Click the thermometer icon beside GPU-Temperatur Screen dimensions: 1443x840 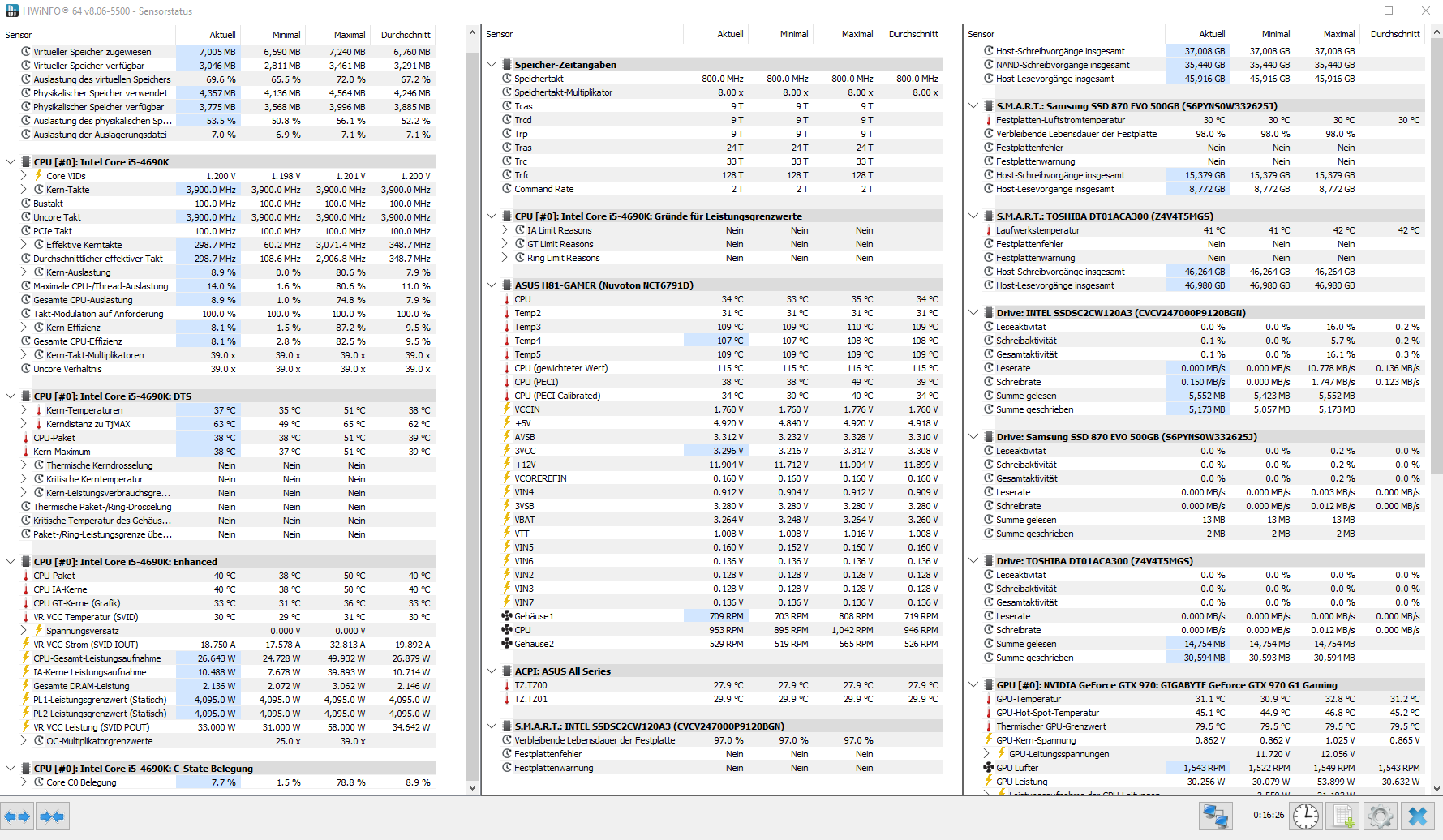[988, 699]
